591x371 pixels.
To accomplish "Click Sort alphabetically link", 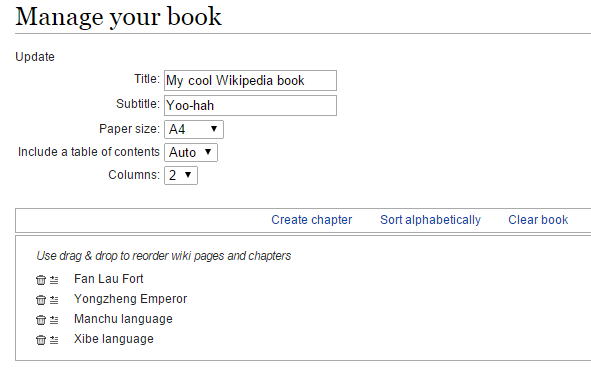I will tap(430, 220).
